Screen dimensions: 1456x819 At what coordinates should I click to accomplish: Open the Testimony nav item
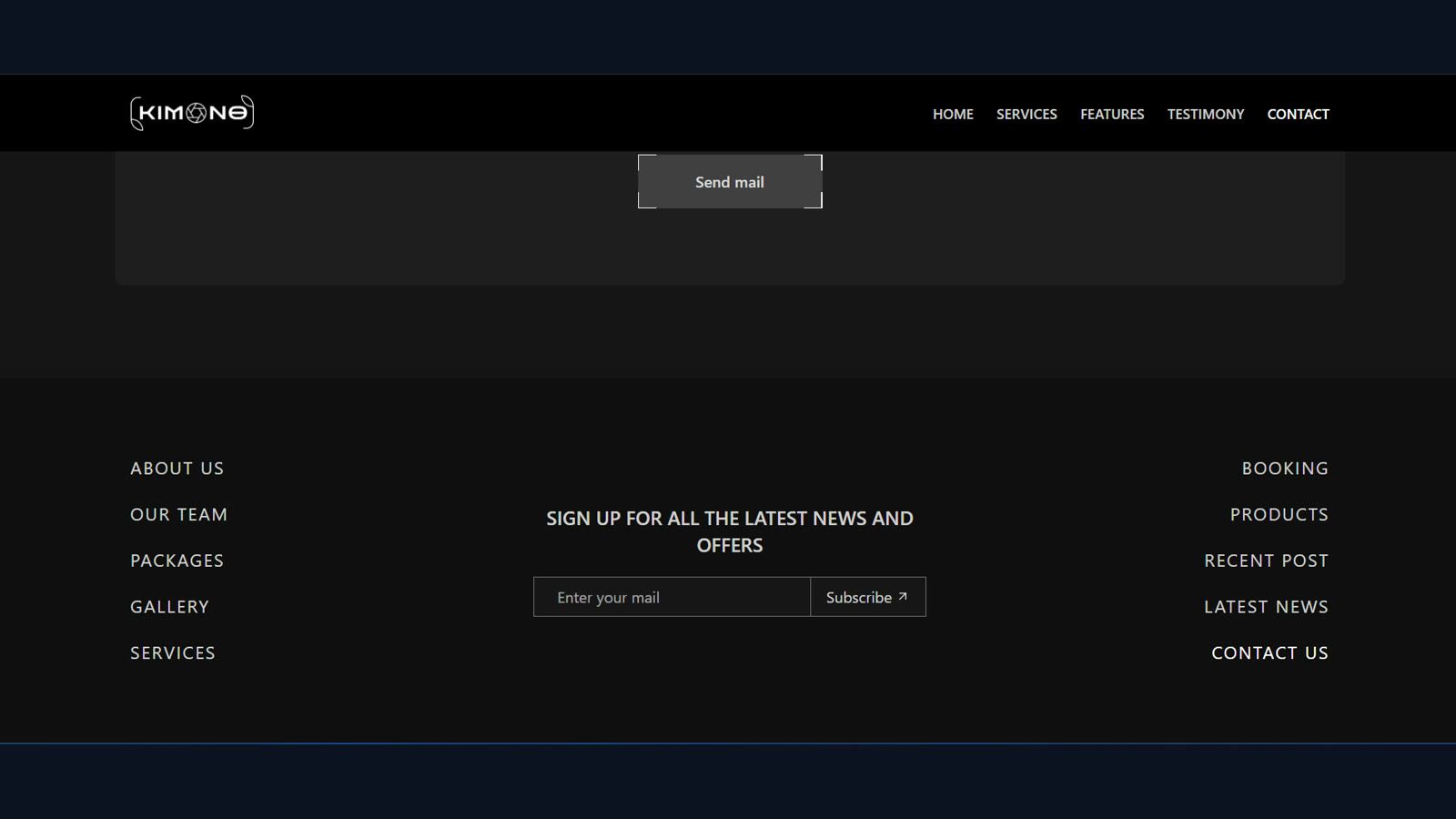pos(1206,114)
